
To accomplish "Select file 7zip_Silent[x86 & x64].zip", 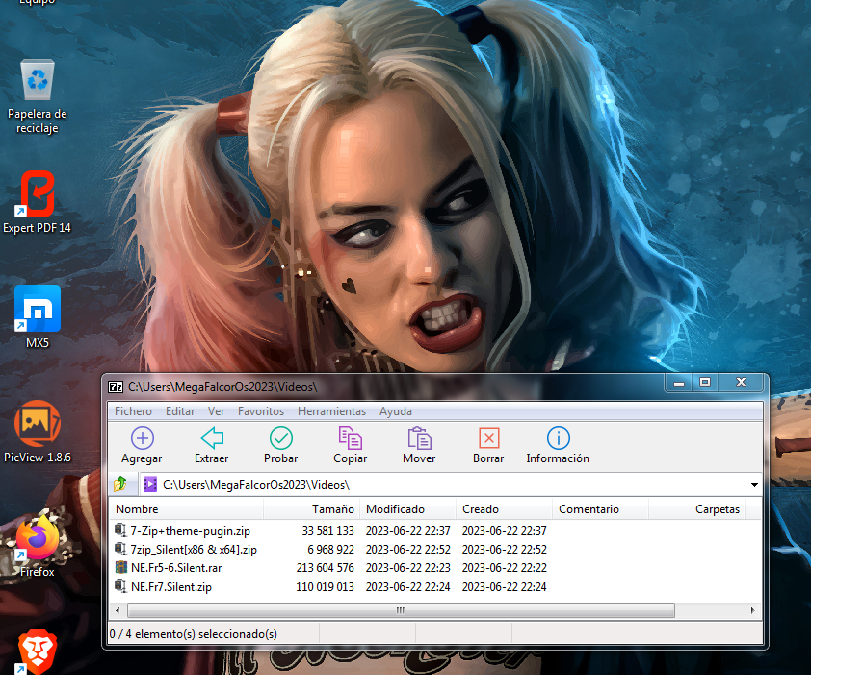I will 193,549.
